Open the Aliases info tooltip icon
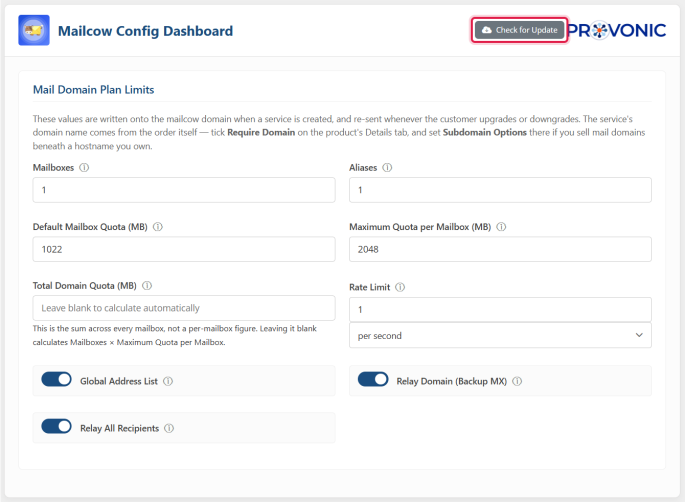 point(387,167)
